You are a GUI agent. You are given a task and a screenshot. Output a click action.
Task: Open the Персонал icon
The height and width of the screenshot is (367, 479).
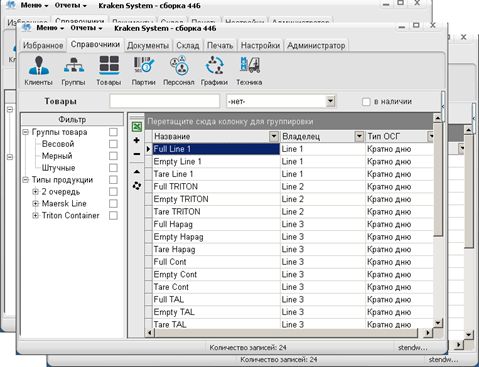click(179, 70)
